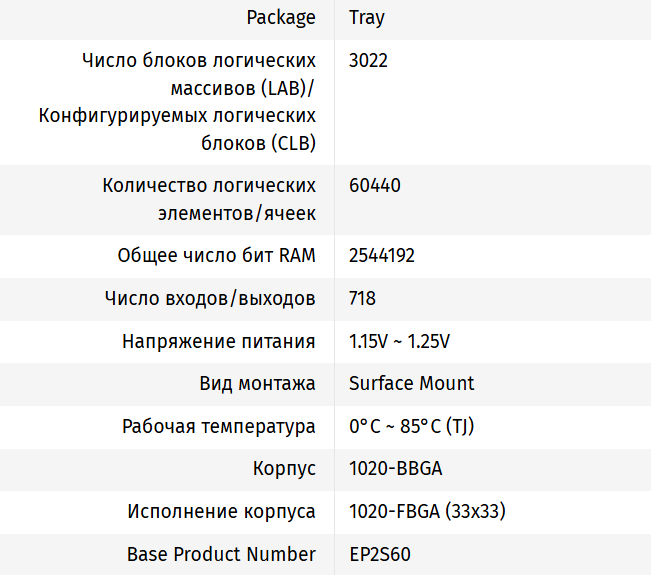Click the "Общее число бит RAM" label
Image resolution: width=651 pixels, height=575 pixels.
point(217,256)
